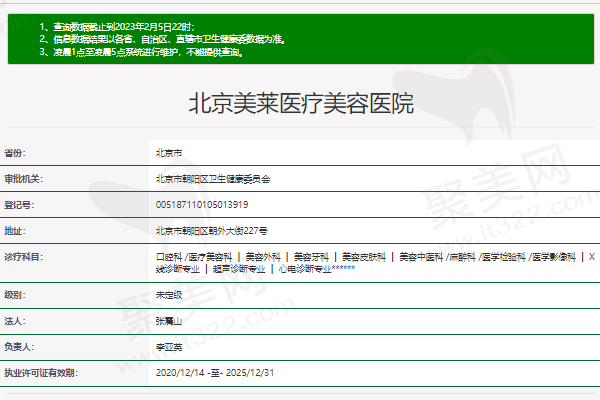Click 医学影像科 in the departments list
Screen dimensions: 600x400
tap(554, 257)
